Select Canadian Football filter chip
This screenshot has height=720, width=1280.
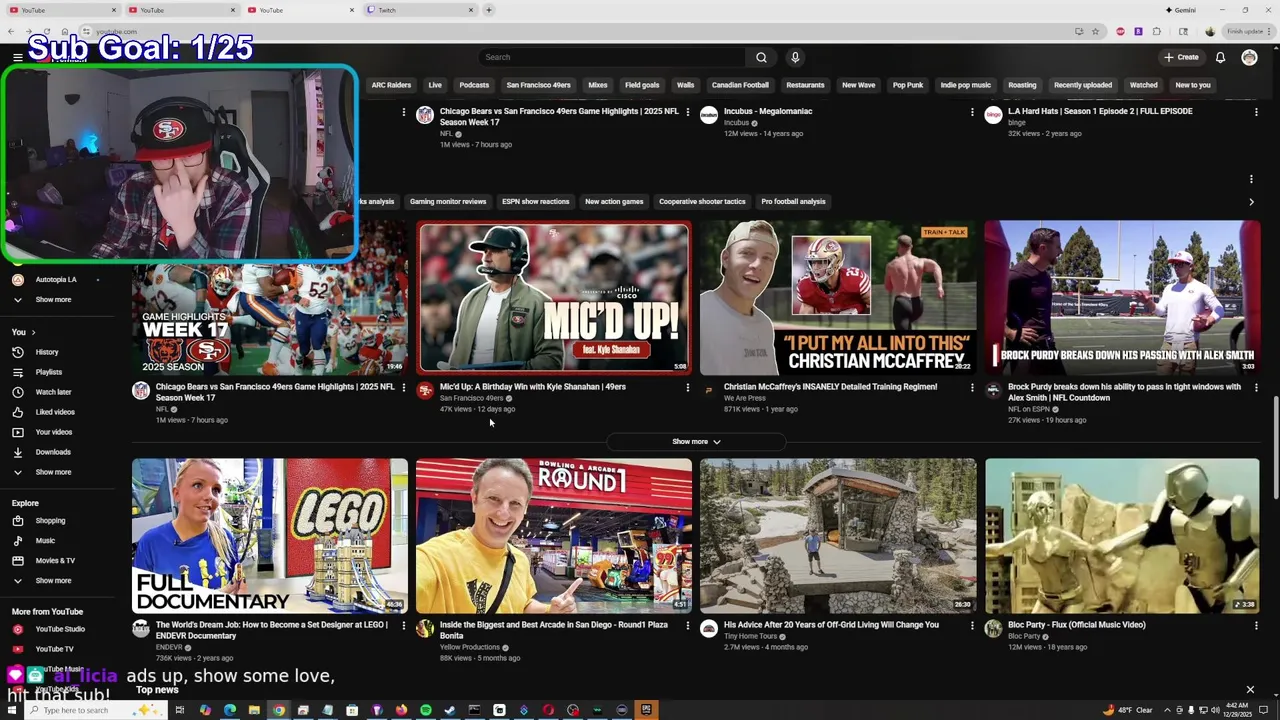[740, 85]
